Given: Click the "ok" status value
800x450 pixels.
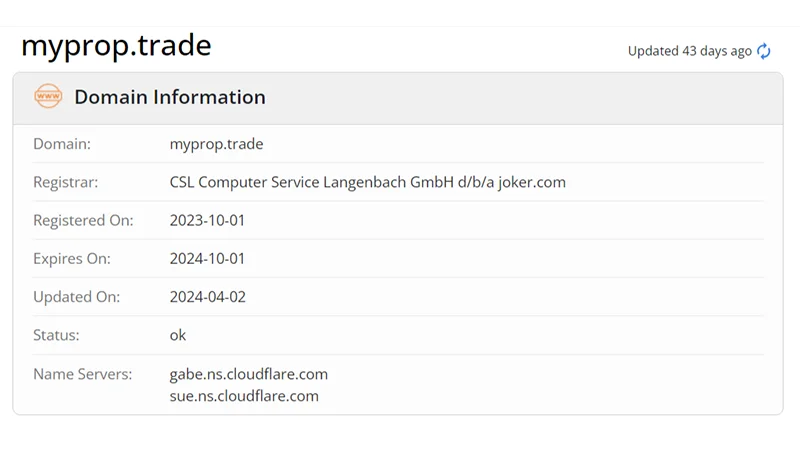Looking at the screenshot, I should click(178, 335).
